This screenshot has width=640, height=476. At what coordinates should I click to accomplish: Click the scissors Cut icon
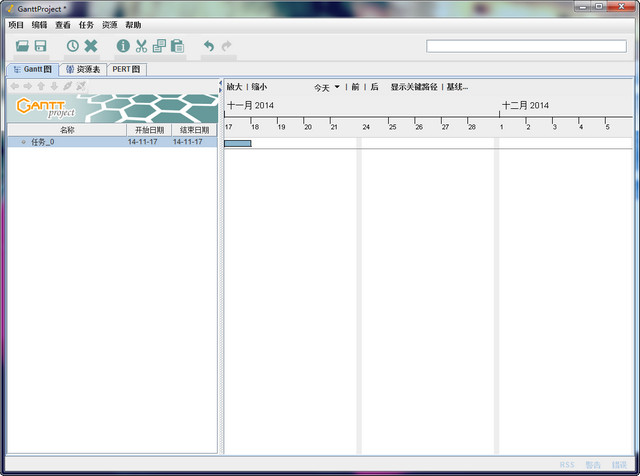point(141,46)
